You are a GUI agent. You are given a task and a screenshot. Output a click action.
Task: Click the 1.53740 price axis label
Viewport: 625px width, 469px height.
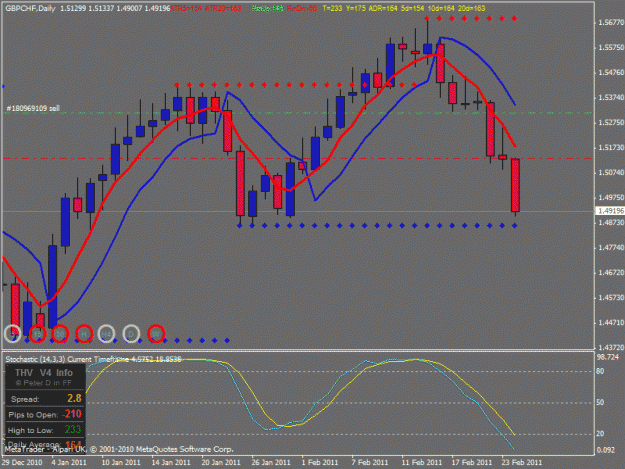click(x=611, y=98)
